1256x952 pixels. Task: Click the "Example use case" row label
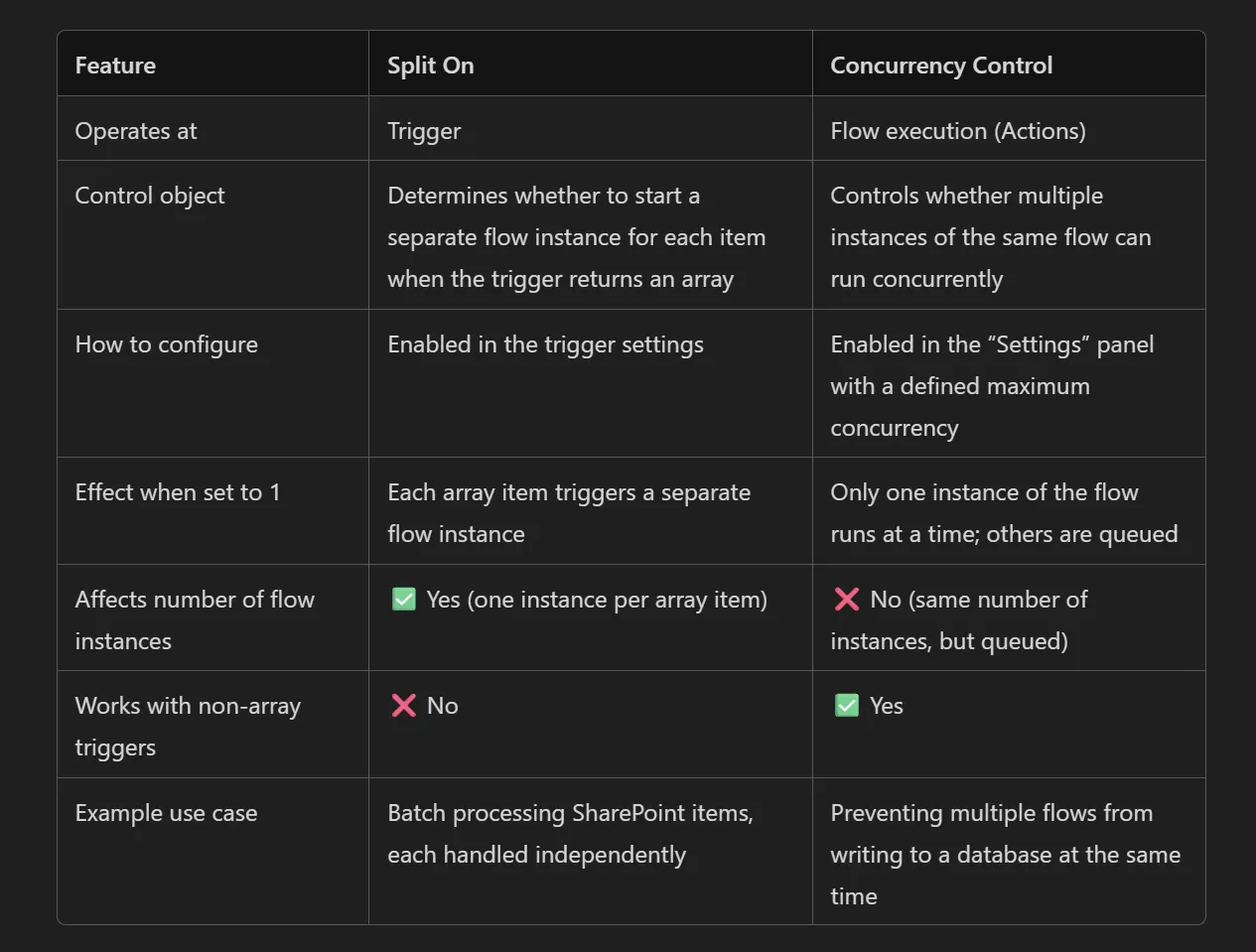pyautogui.click(x=166, y=813)
